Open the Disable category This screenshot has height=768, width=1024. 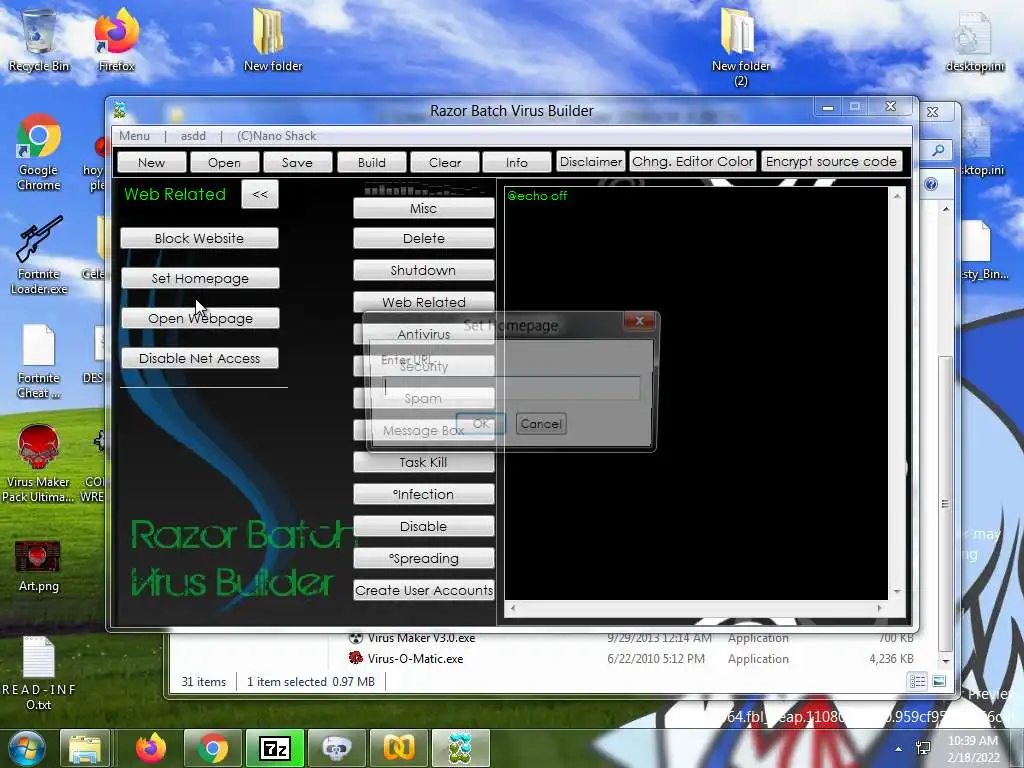pos(423,526)
